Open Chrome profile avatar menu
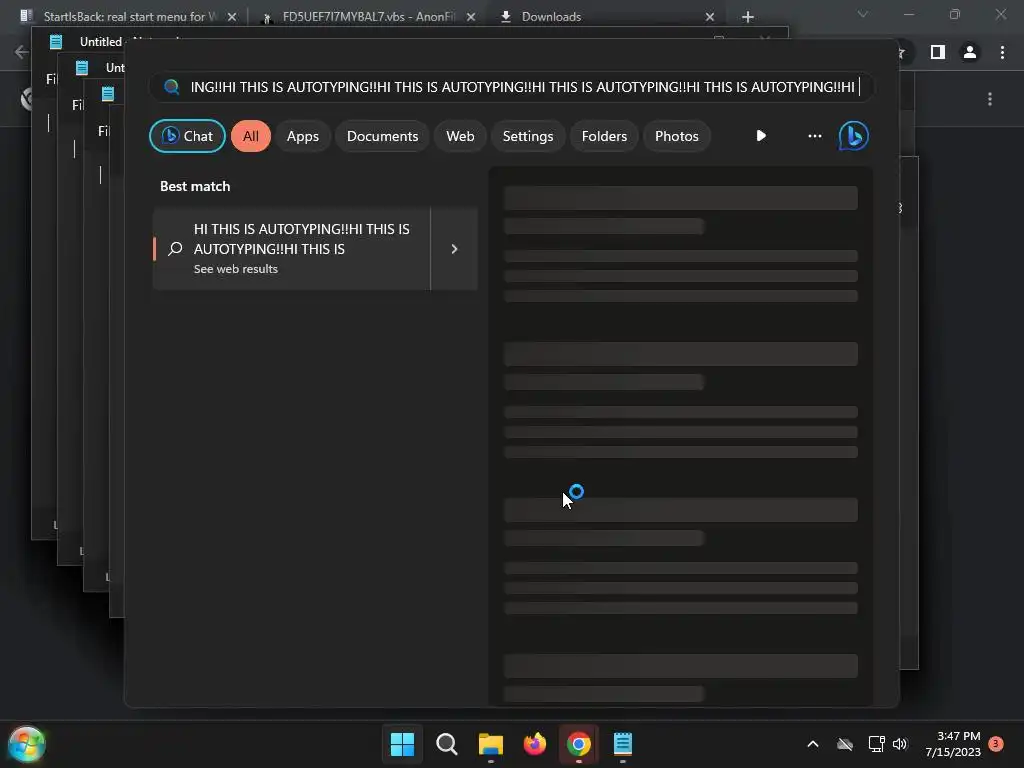 tap(970, 52)
